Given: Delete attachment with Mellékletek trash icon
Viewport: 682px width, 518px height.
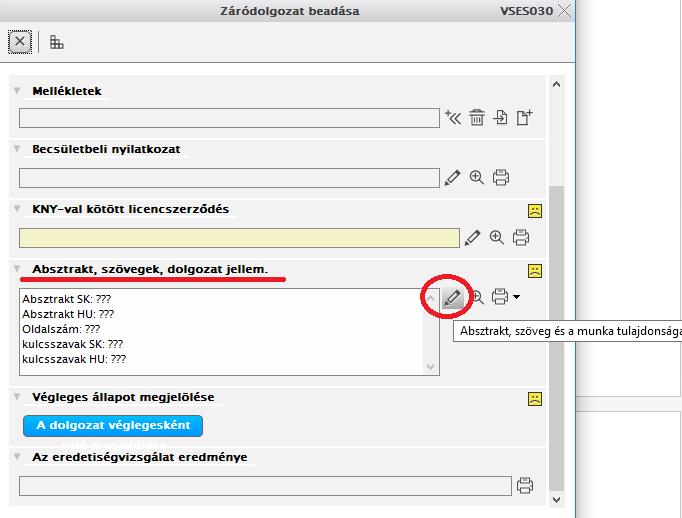Looking at the screenshot, I should point(477,117).
